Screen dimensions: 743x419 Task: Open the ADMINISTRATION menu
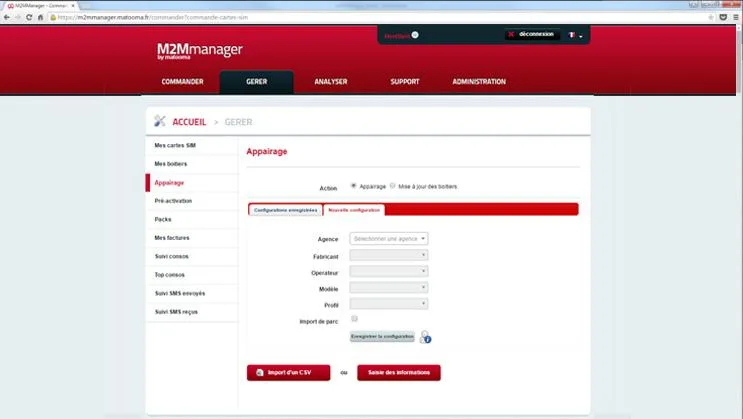click(479, 82)
